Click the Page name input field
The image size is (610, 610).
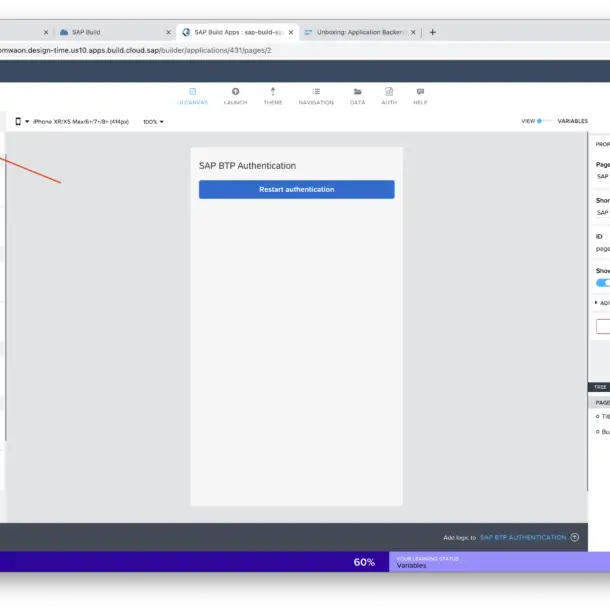[x=603, y=177]
